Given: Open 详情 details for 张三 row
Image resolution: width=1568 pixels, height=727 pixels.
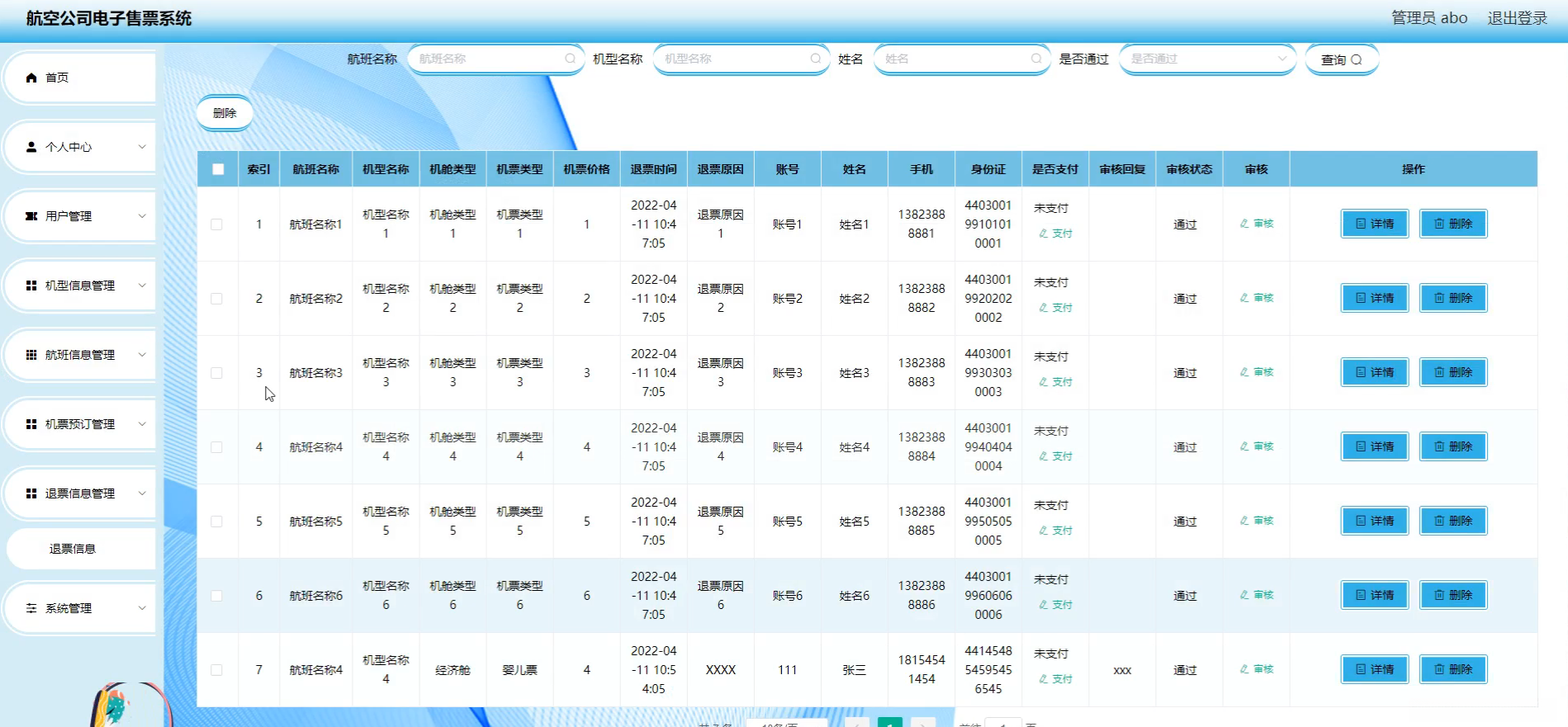Looking at the screenshot, I should 1375,669.
